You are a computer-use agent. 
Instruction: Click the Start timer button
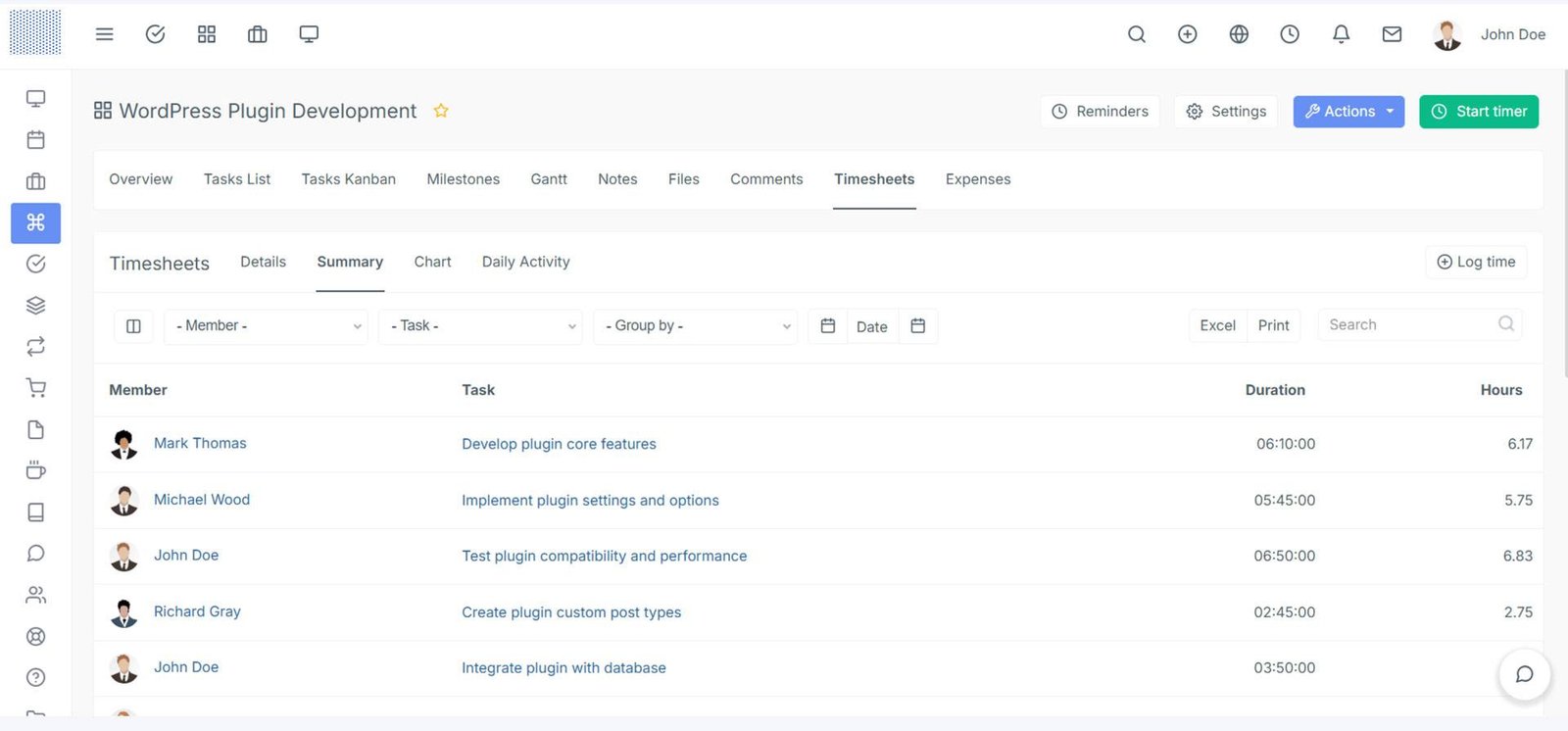1479,112
